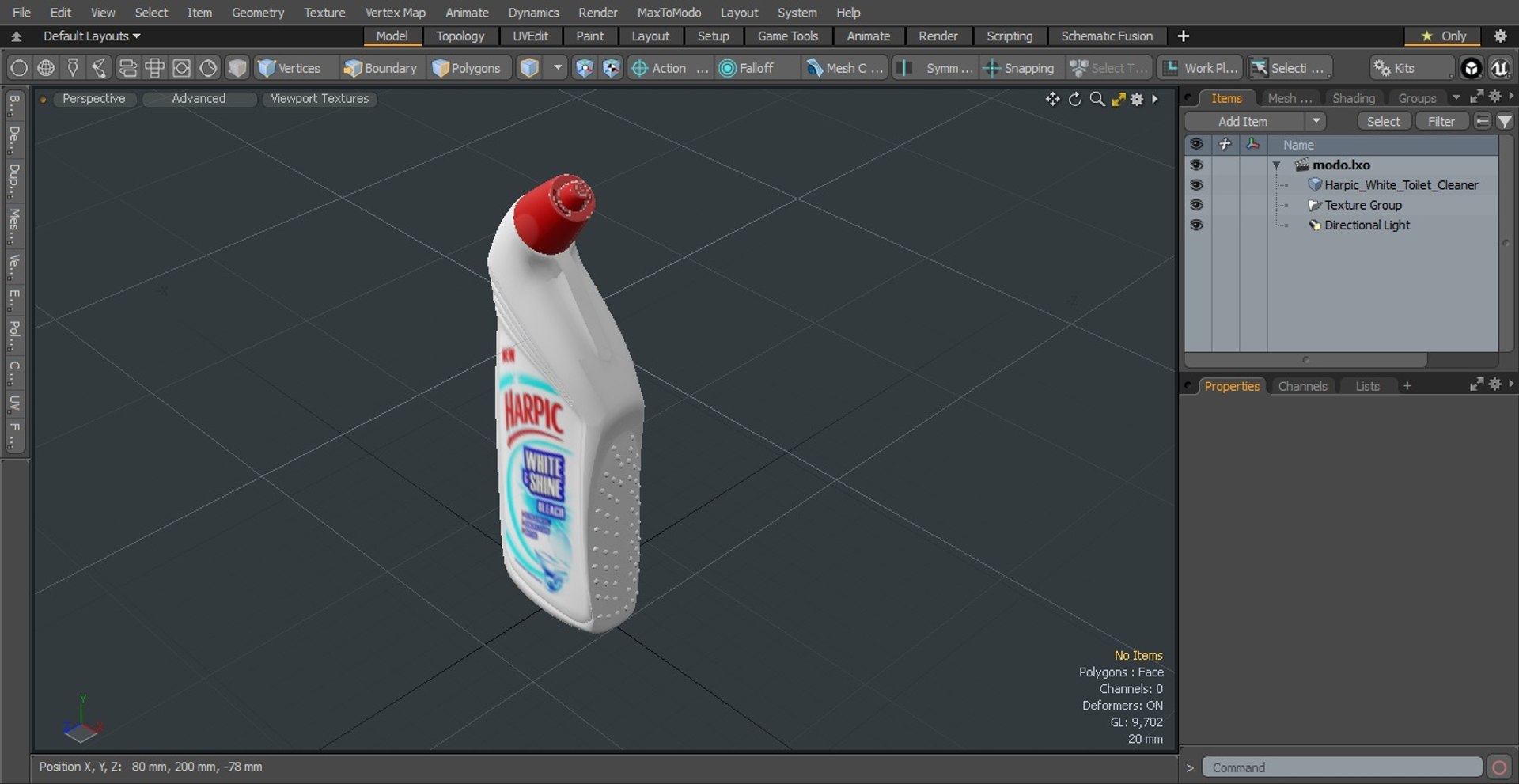
Task: Click the viewport zoom magnifier icon
Action: coord(1097,99)
